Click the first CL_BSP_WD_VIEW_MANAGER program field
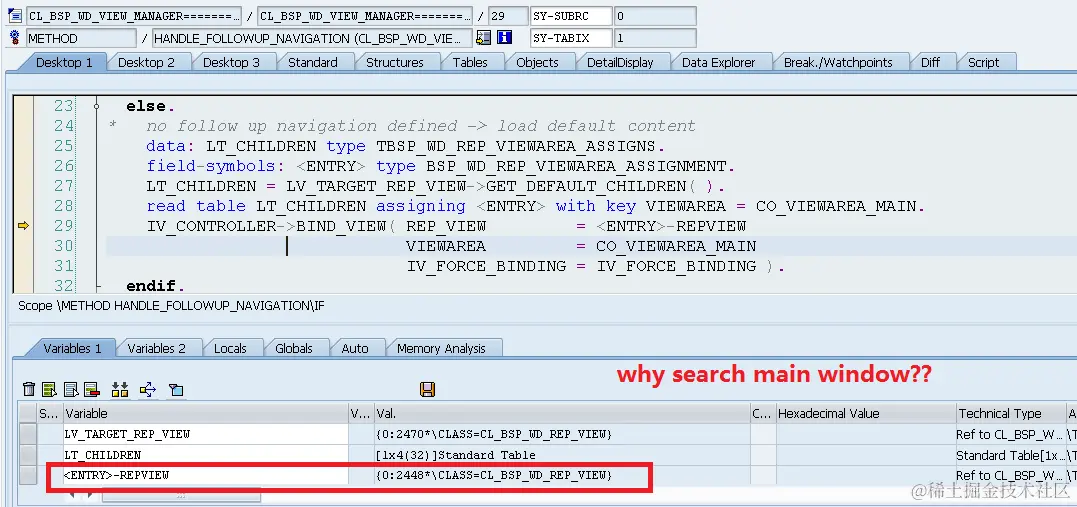 click(134, 16)
